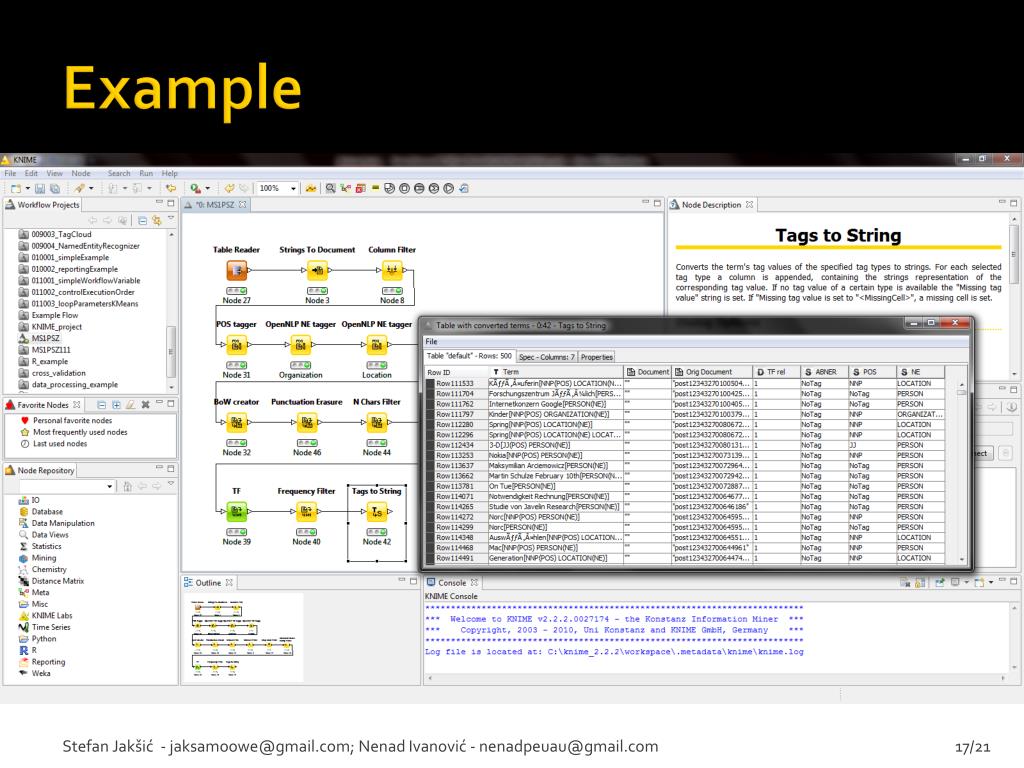Select the Punctuation Erasure node icon
The height and width of the screenshot is (768, 1024).
[307, 422]
